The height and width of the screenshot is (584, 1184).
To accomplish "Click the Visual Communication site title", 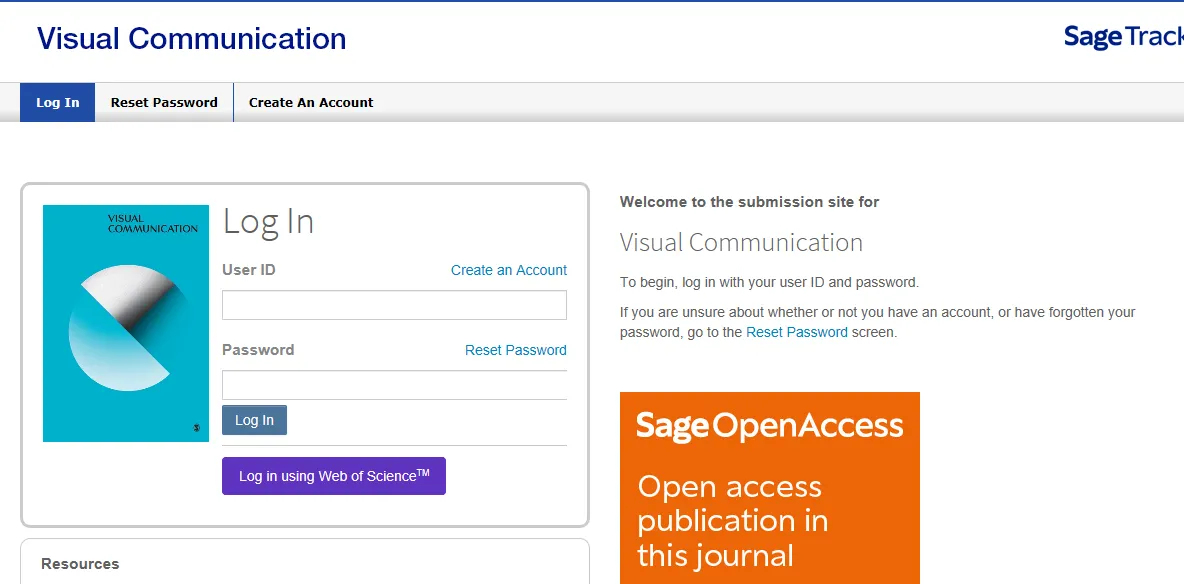I will pyautogui.click(x=192, y=39).
